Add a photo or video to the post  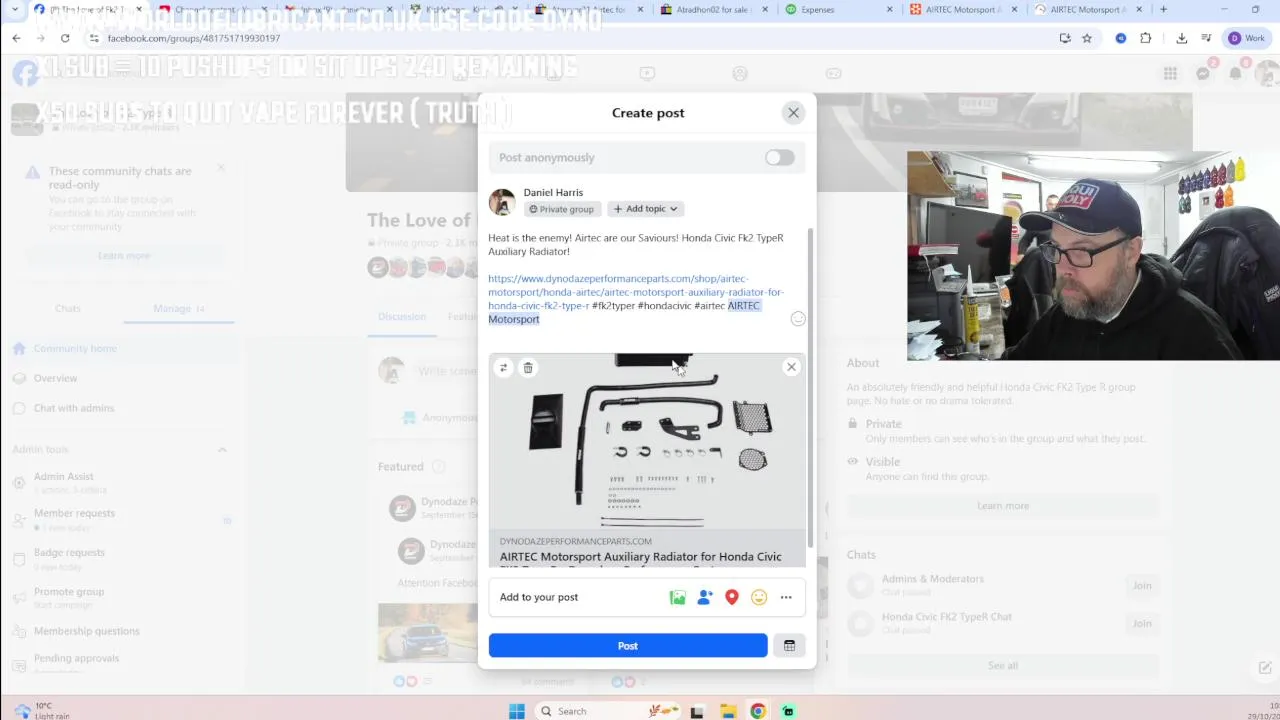(x=678, y=597)
